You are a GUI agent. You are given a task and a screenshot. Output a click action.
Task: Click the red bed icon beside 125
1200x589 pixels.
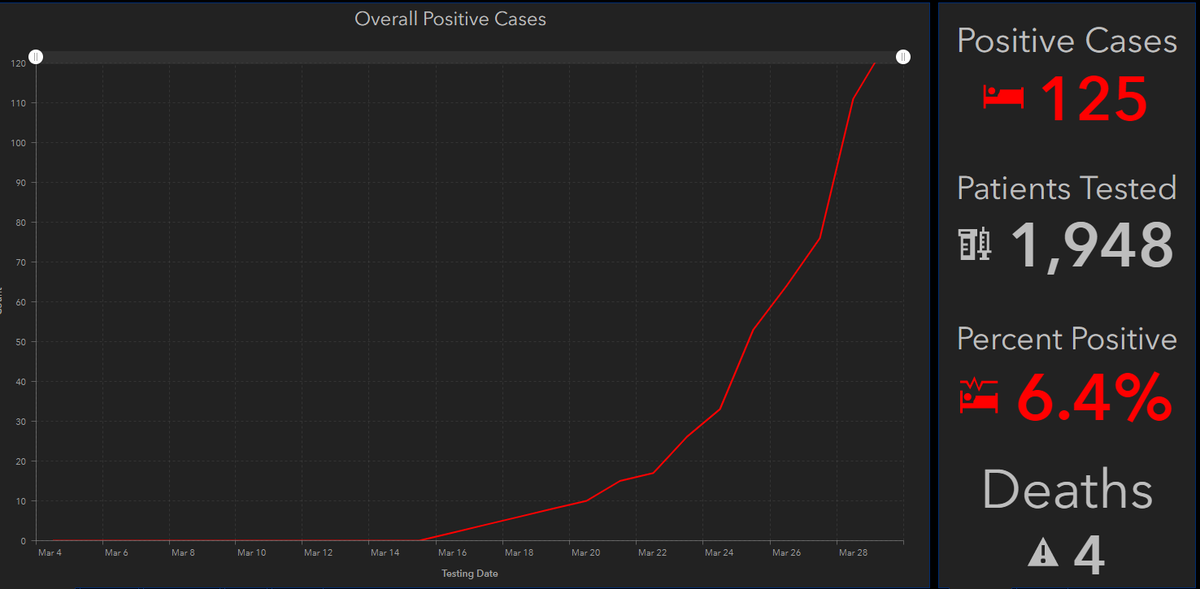pyautogui.click(x=1004, y=97)
